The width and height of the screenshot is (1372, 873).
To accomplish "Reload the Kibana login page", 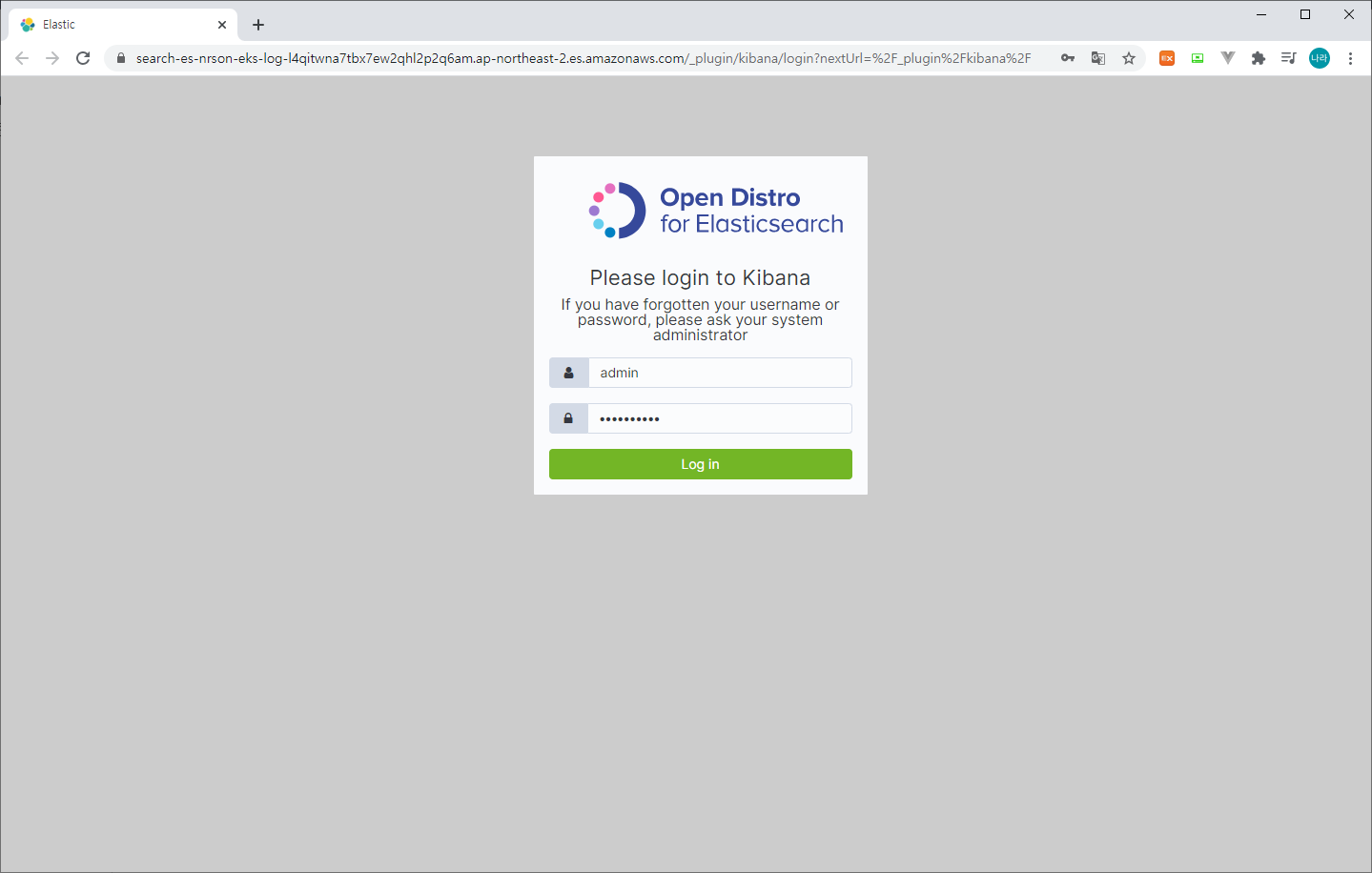I will click(x=83, y=58).
